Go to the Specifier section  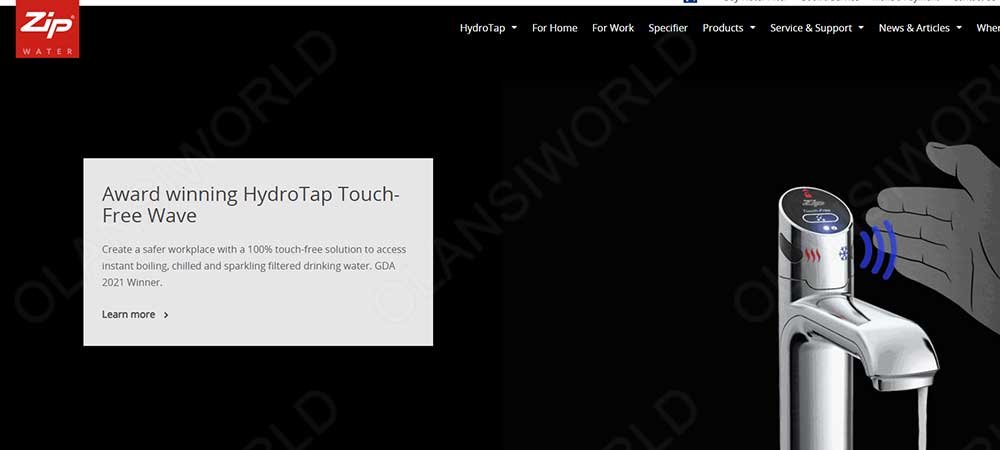(668, 28)
